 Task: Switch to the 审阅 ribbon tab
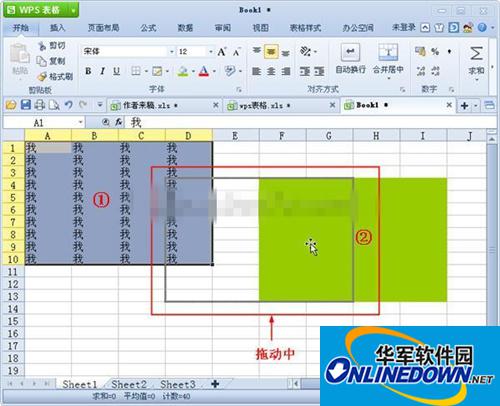coord(222,28)
